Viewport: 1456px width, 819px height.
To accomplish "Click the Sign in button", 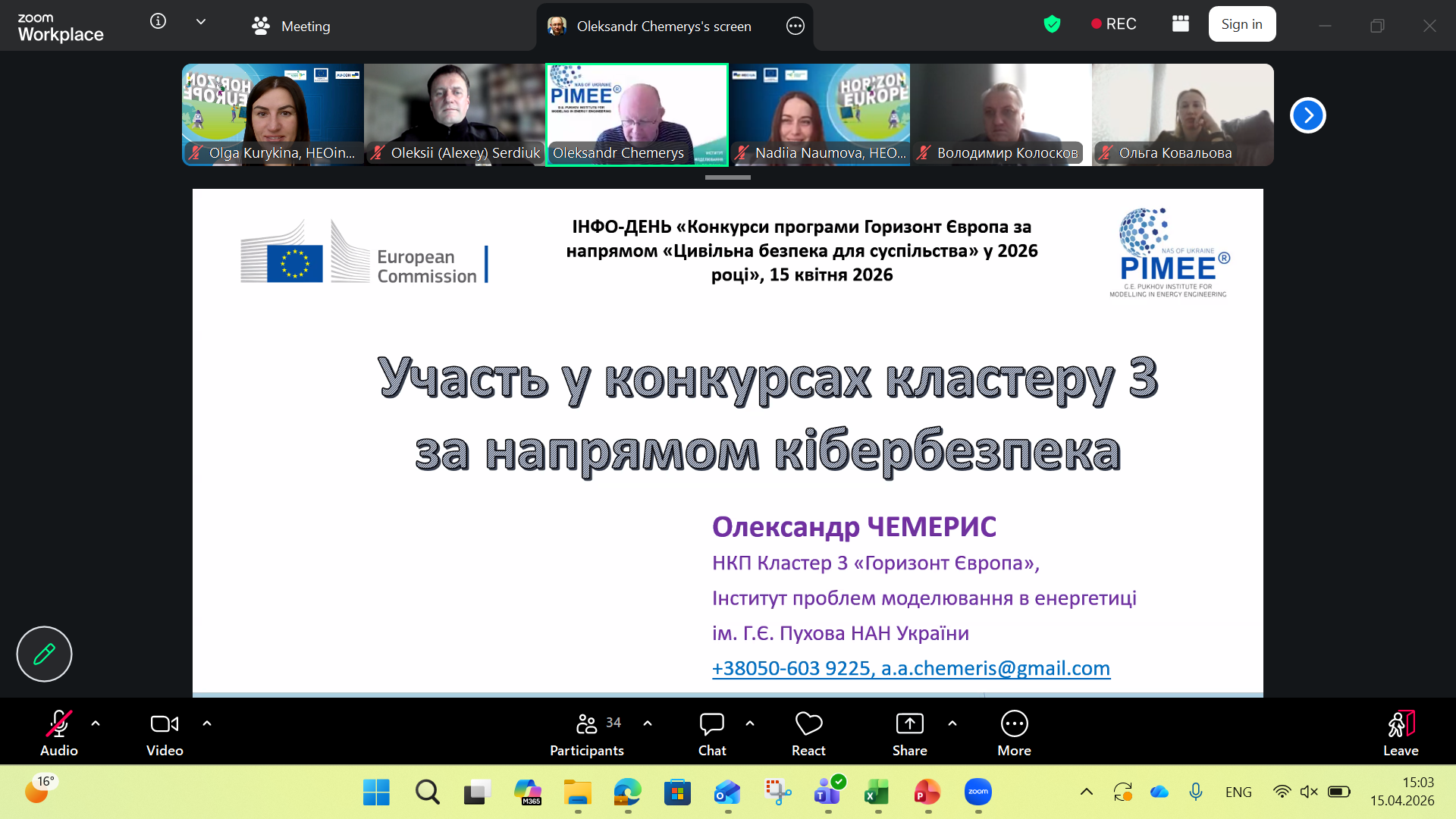I will 1241,24.
